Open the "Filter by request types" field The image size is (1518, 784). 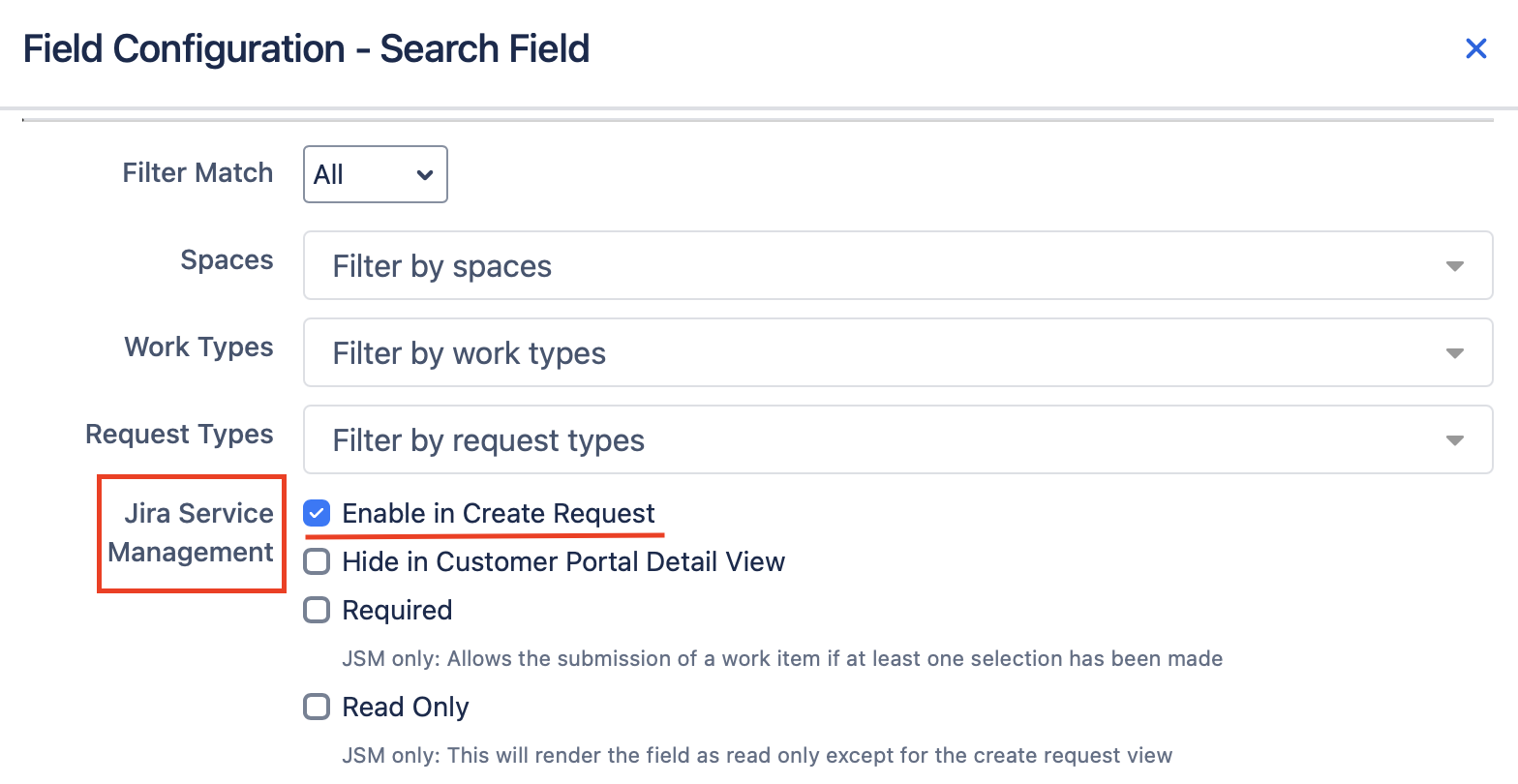click(871, 440)
